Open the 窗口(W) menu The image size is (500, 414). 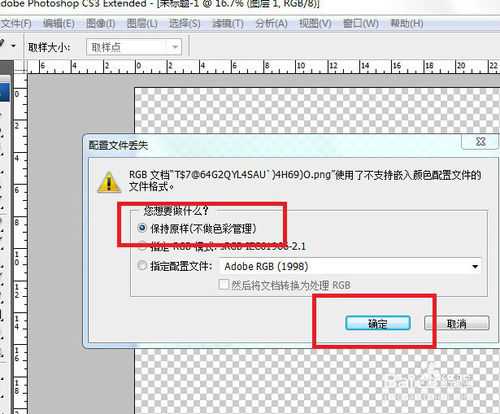pyautogui.click(x=361, y=24)
